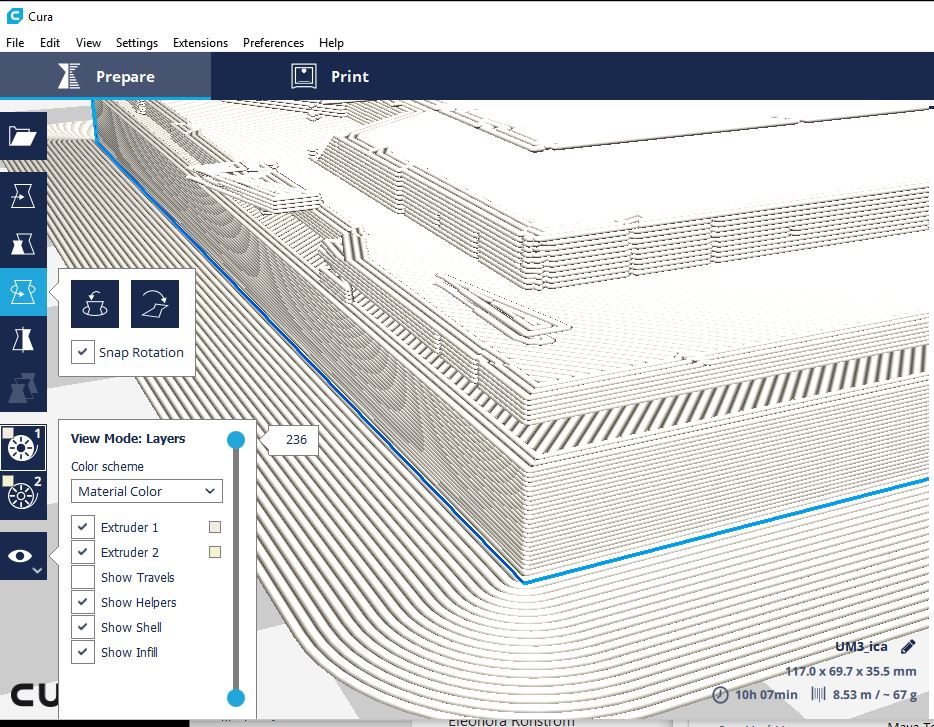The image size is (934, 727).
Task: Select the Move tool in sidebar
Action: 23,196
